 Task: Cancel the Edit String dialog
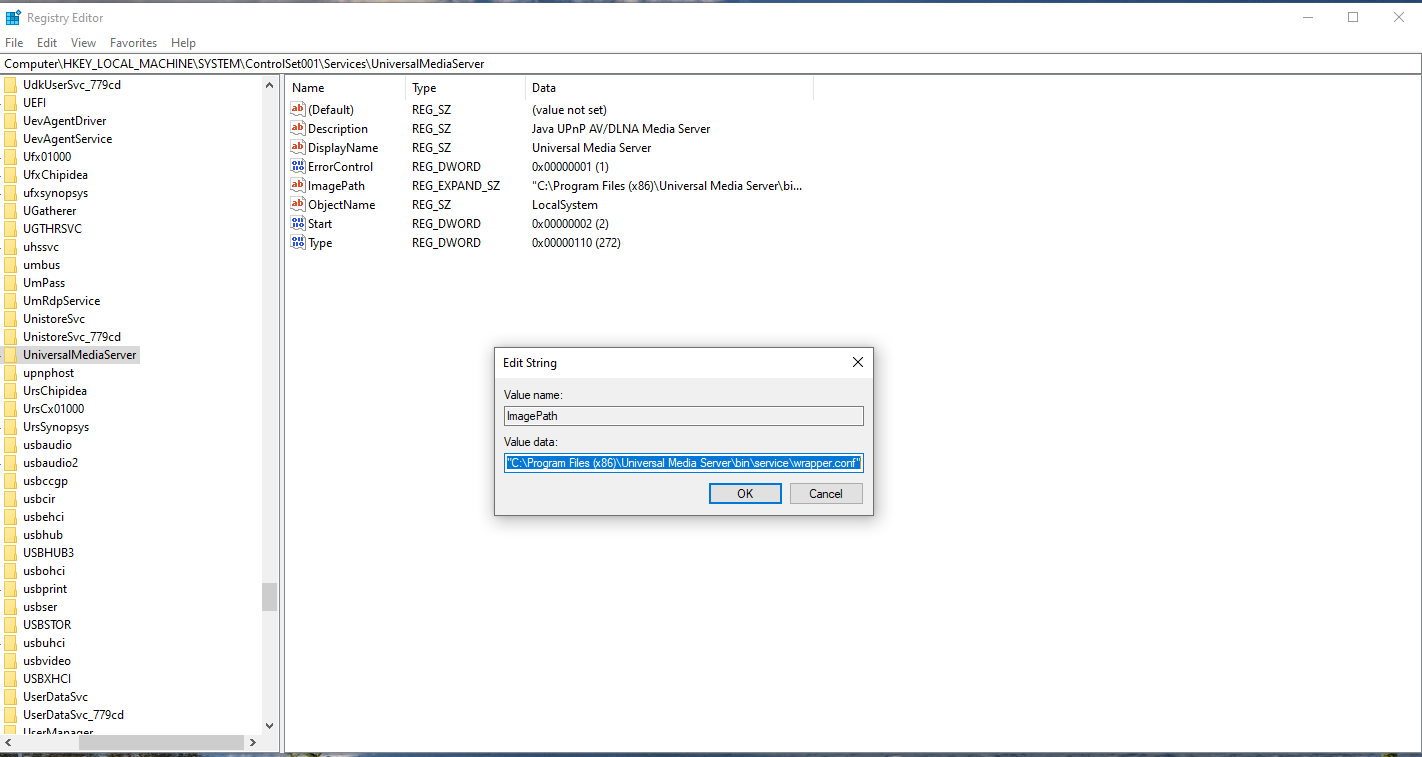[826, 494]
